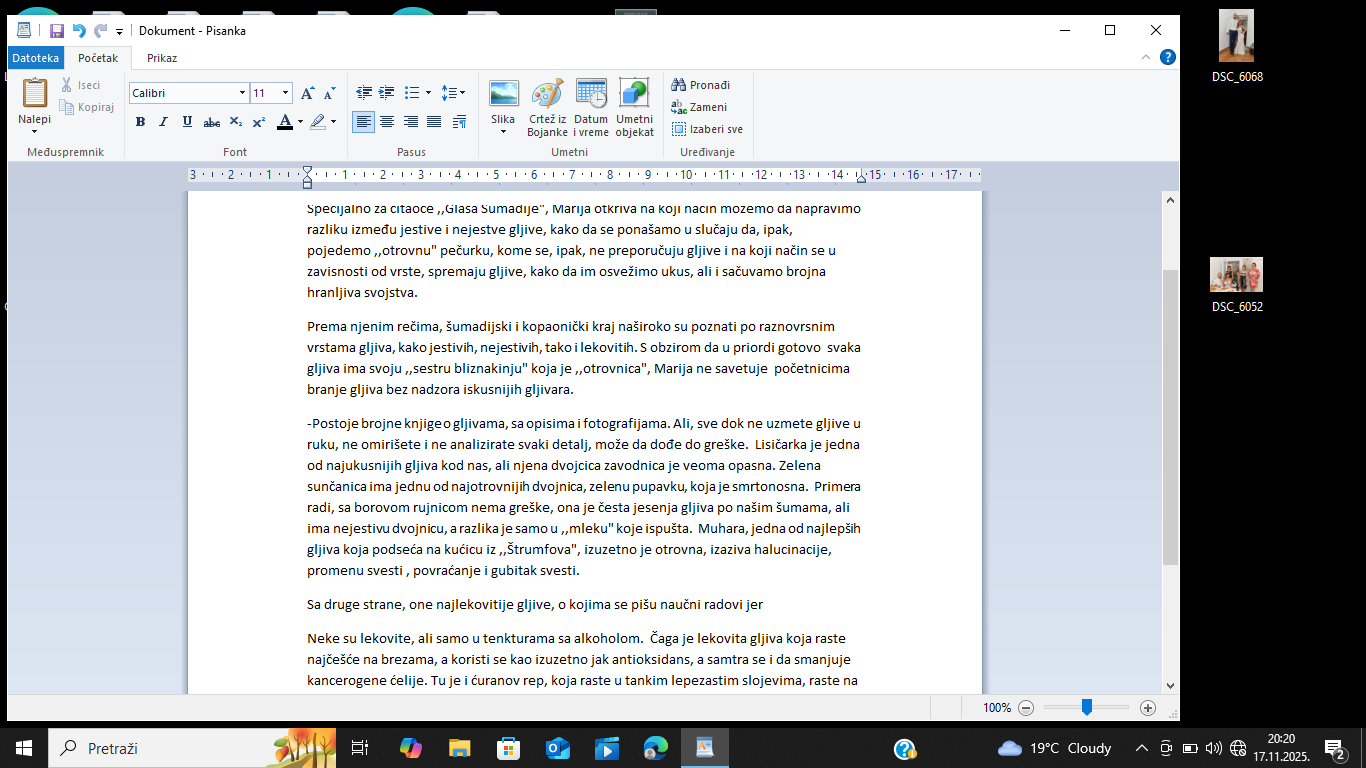Click the zoom slider handle
The width and height of the screenshot is (1366, 768).
point(1086,707)
